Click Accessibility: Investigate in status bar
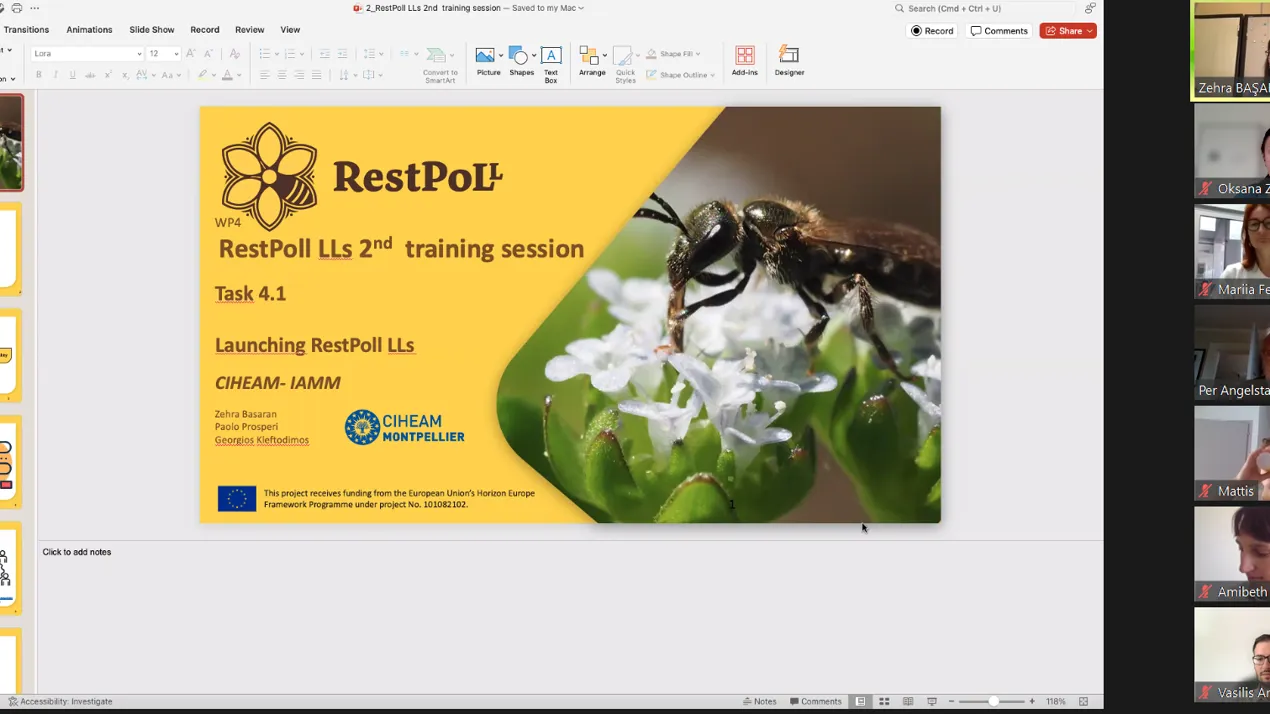 [60, 702]
